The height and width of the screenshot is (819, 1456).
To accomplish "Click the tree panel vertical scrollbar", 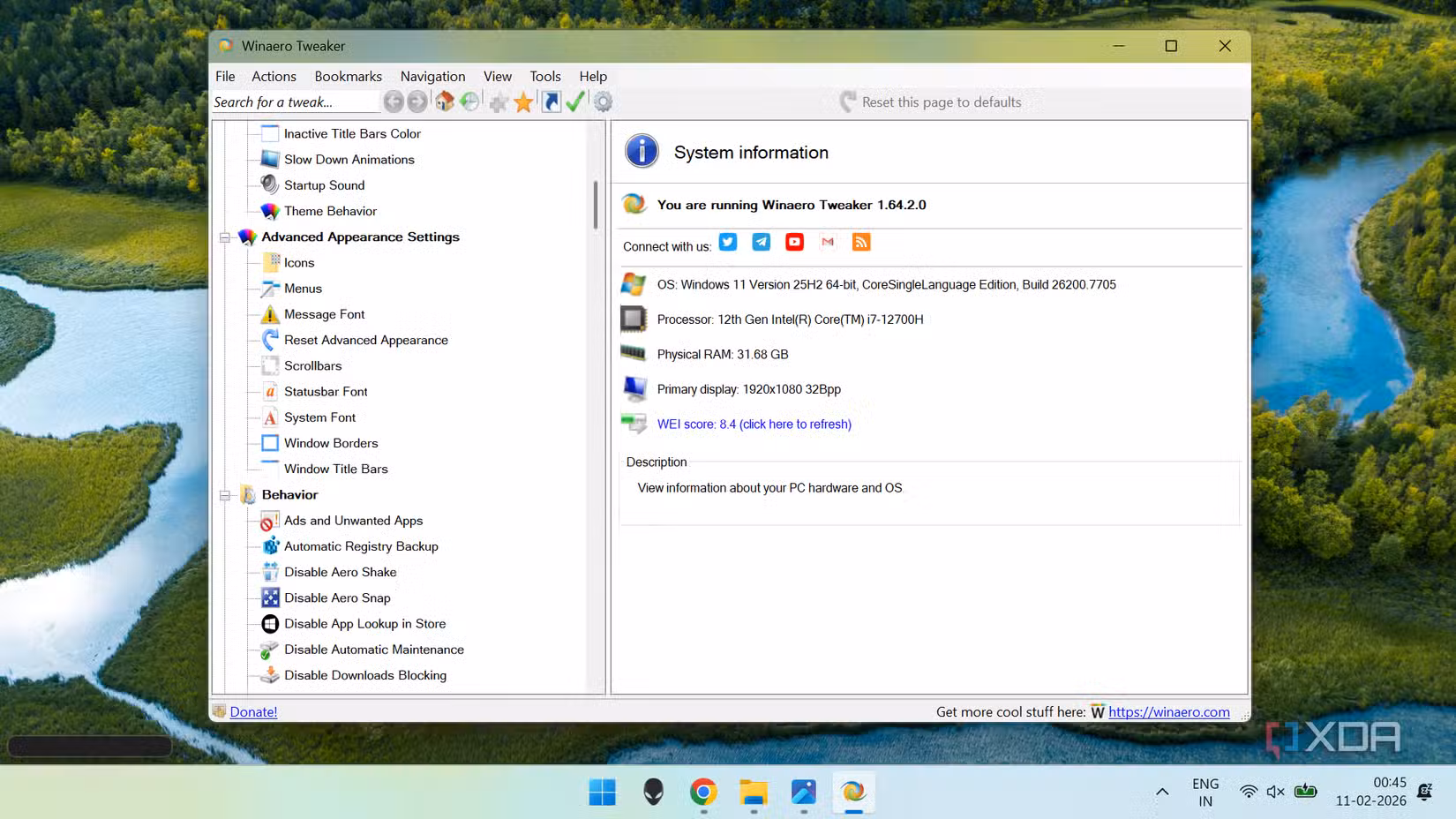I will coord(596,205).
